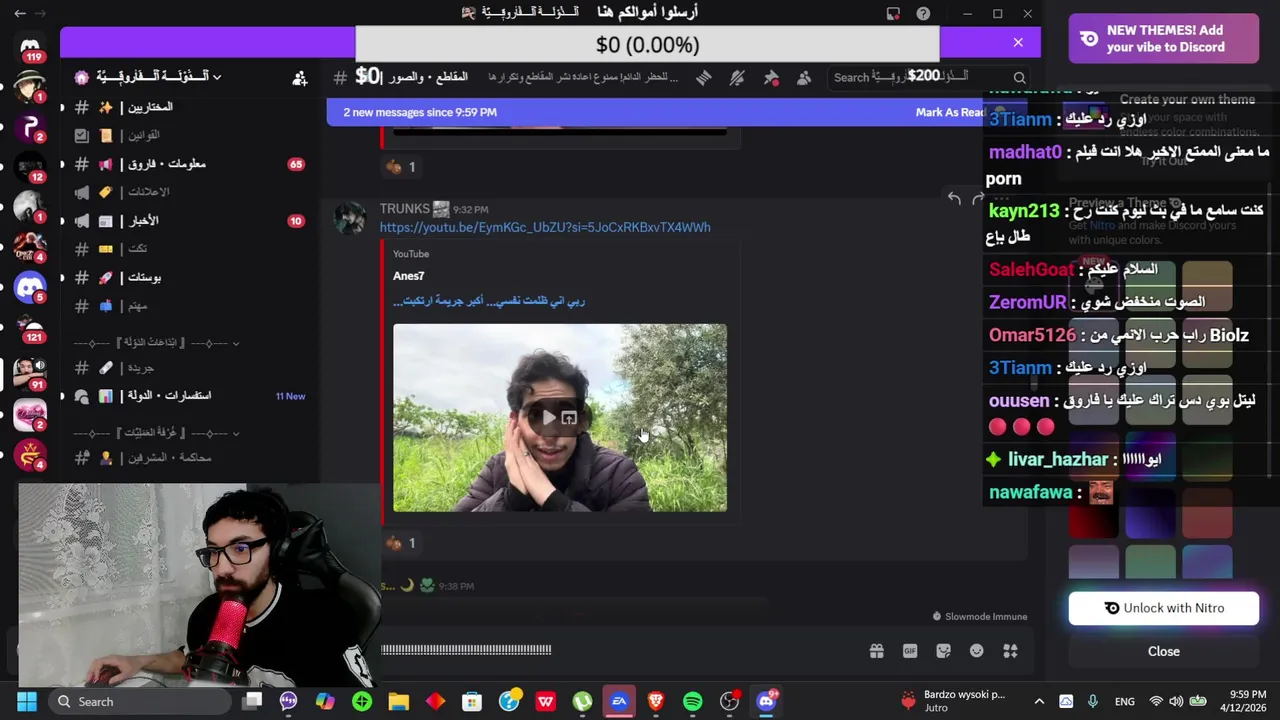Open the بوستات channel
Viewport: 1280px width, 720px height.
tap(188, 278)
